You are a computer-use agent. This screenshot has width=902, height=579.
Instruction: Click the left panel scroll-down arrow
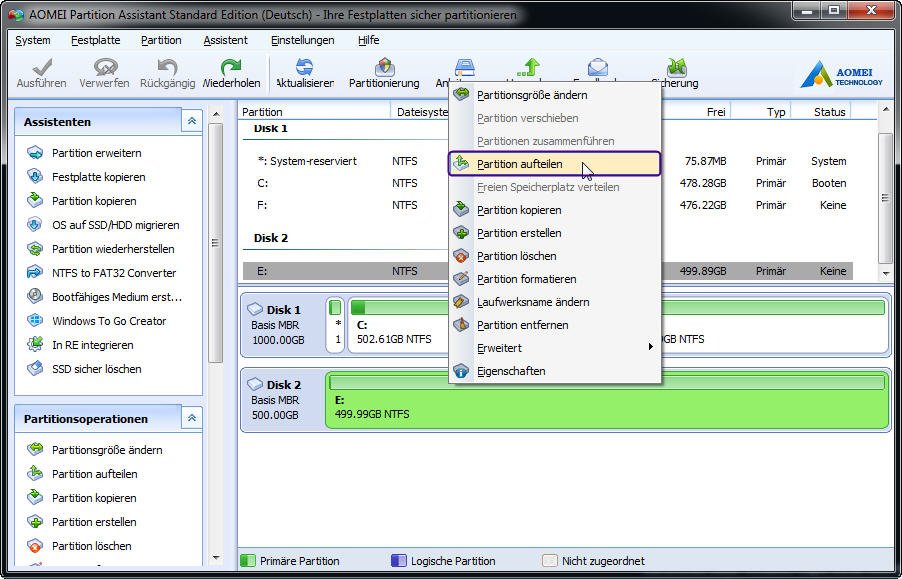point(216,557)
